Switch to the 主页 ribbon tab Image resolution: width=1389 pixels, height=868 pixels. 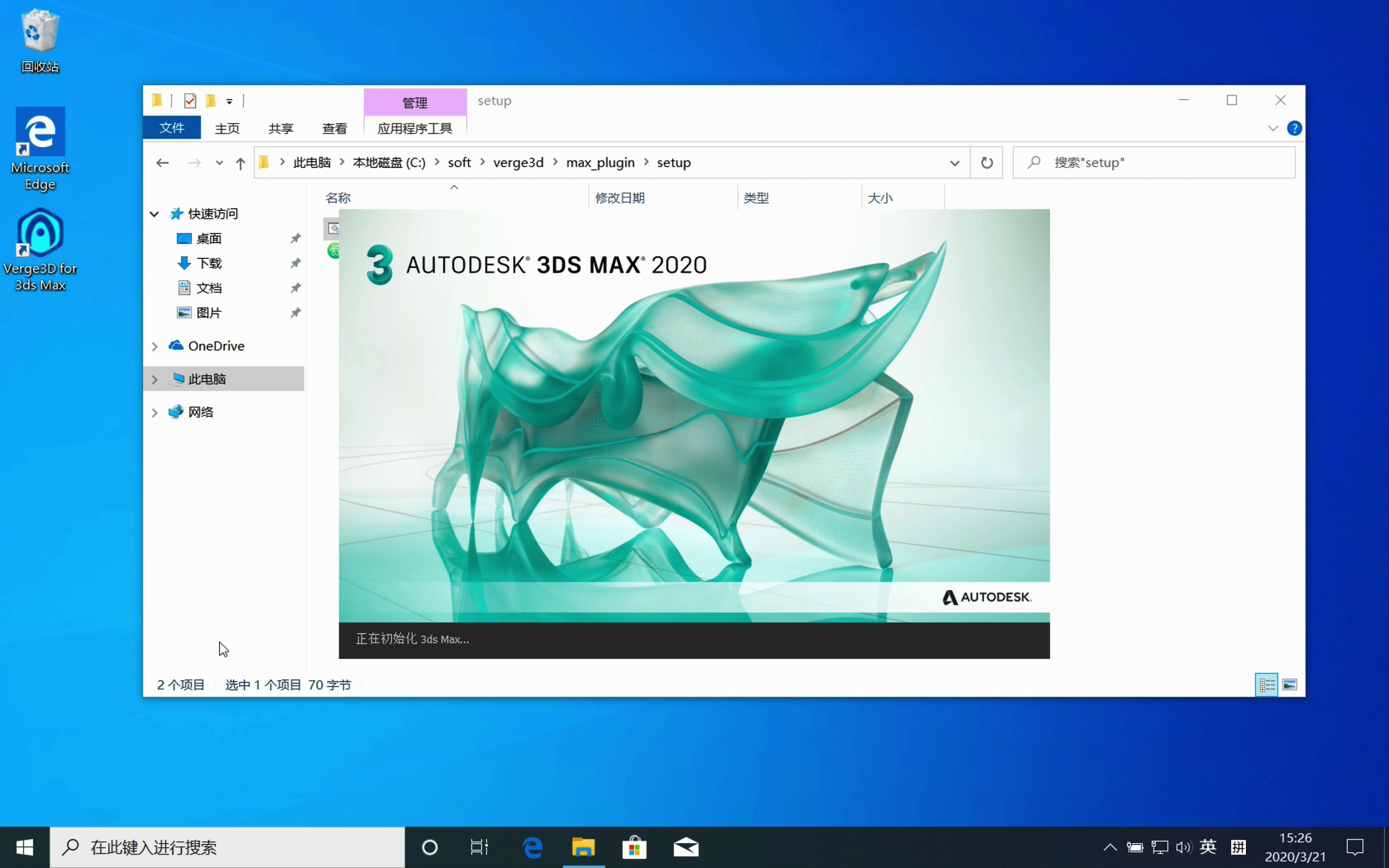[227, 128]
